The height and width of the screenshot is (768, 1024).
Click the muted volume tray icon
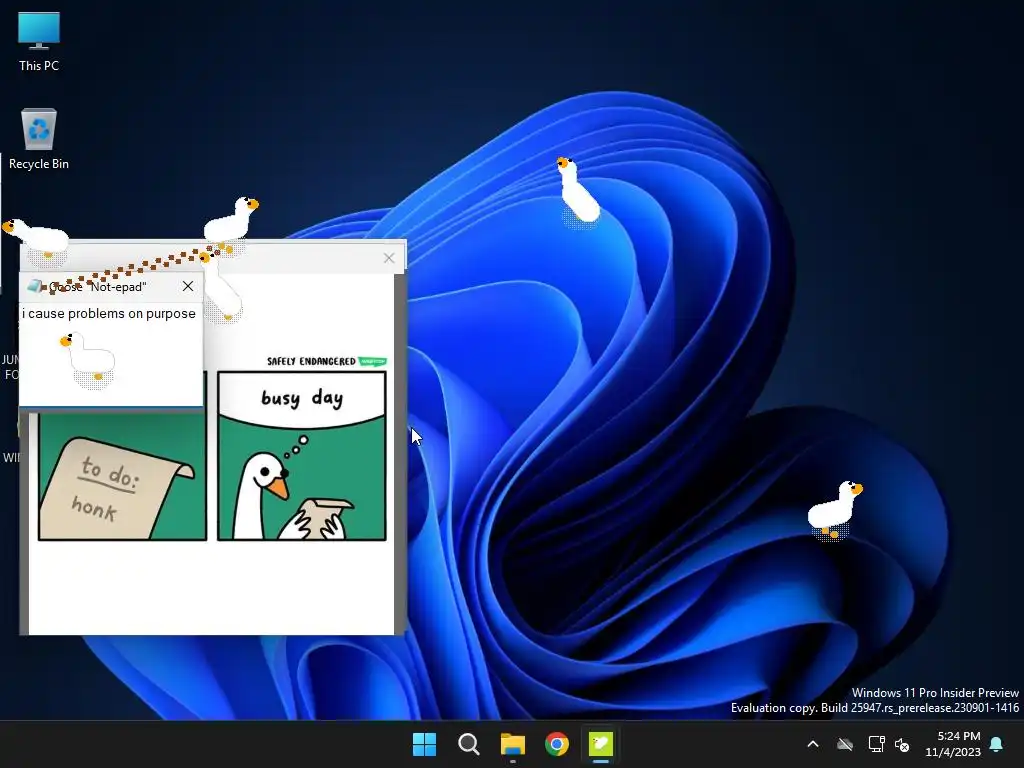click(x=902, y=744)
